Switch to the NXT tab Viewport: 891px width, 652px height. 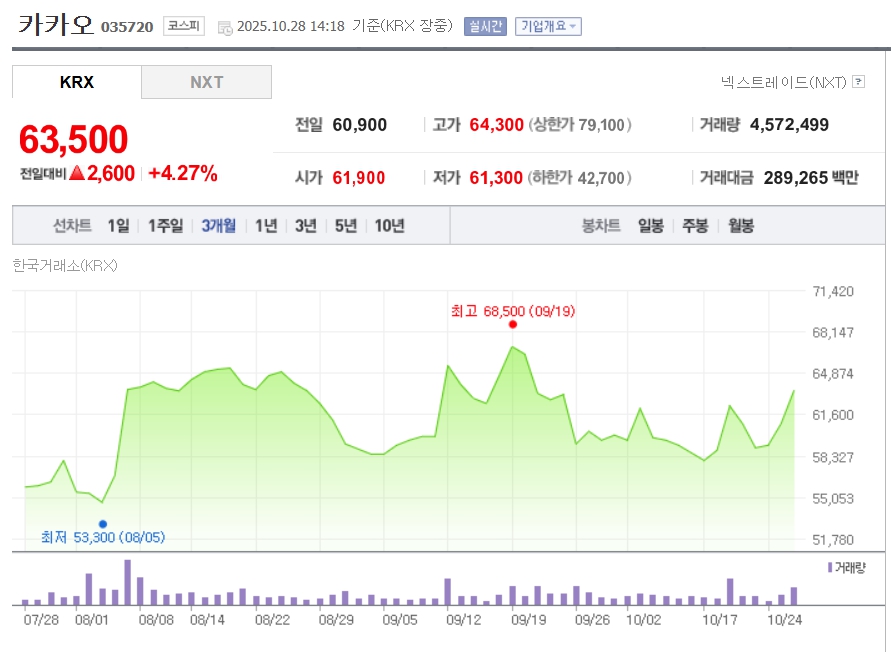point(206,82)
